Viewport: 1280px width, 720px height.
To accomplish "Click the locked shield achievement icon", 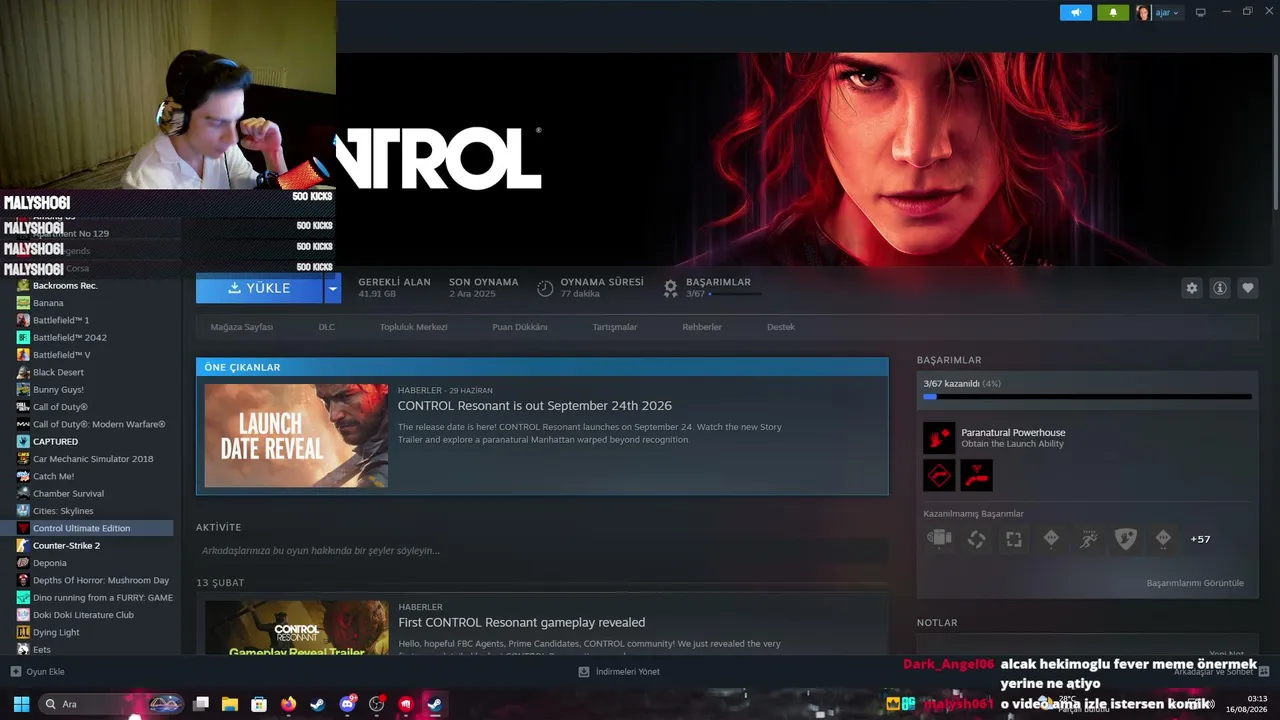I will pos(1126,539).
